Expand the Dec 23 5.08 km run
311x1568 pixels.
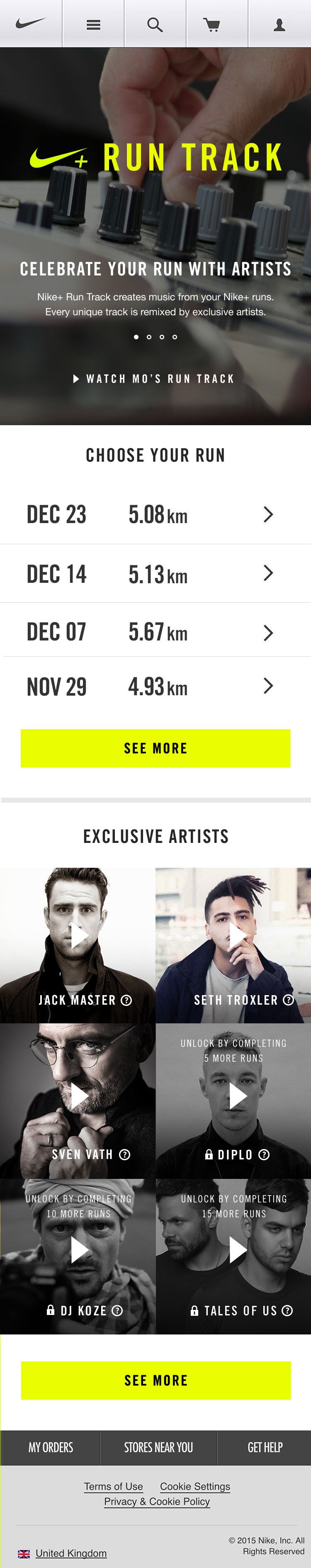coord(268,514)
